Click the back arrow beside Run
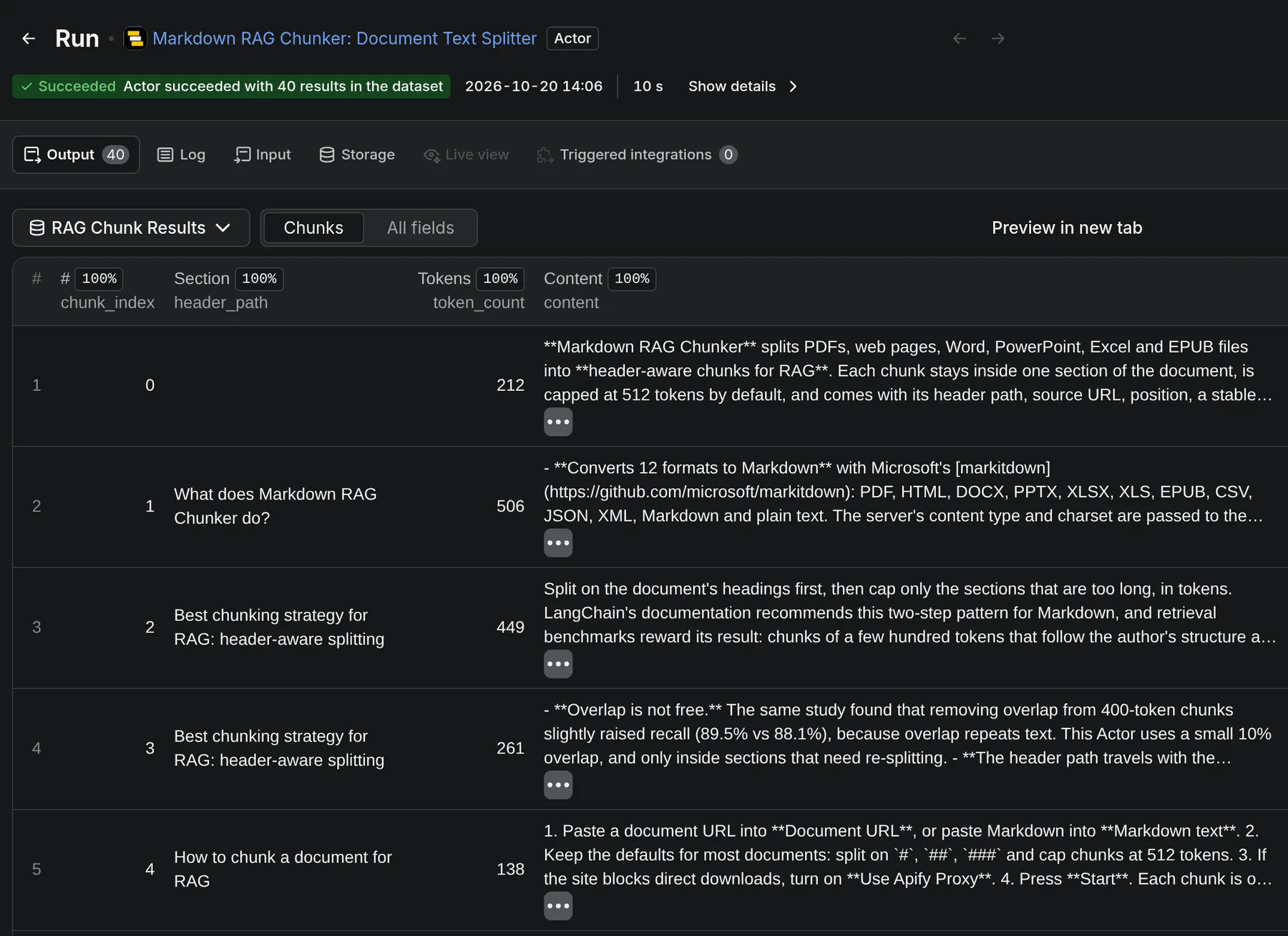The image size is (1288, 936). pyautogui.click(x=29, y=39)
